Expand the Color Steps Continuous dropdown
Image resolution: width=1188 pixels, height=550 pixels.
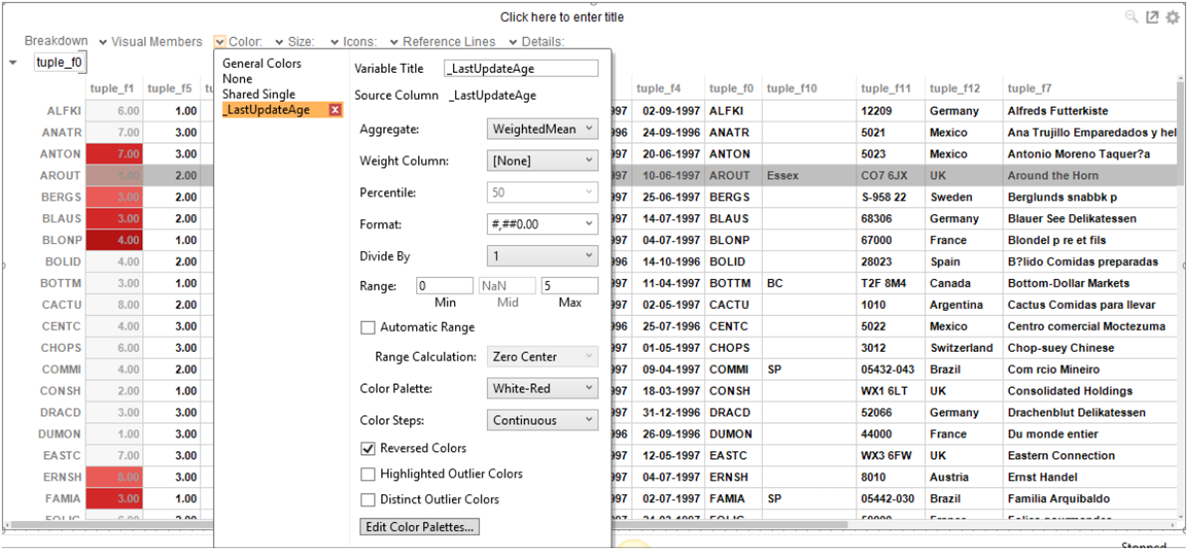(543, 420)
